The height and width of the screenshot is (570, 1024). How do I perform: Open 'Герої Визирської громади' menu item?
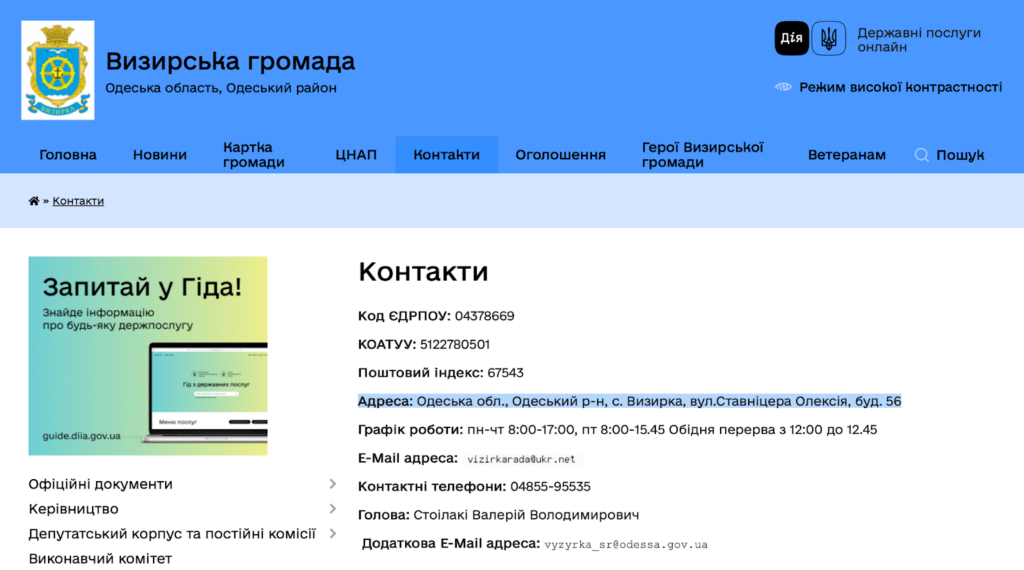[x=703, y=155]
